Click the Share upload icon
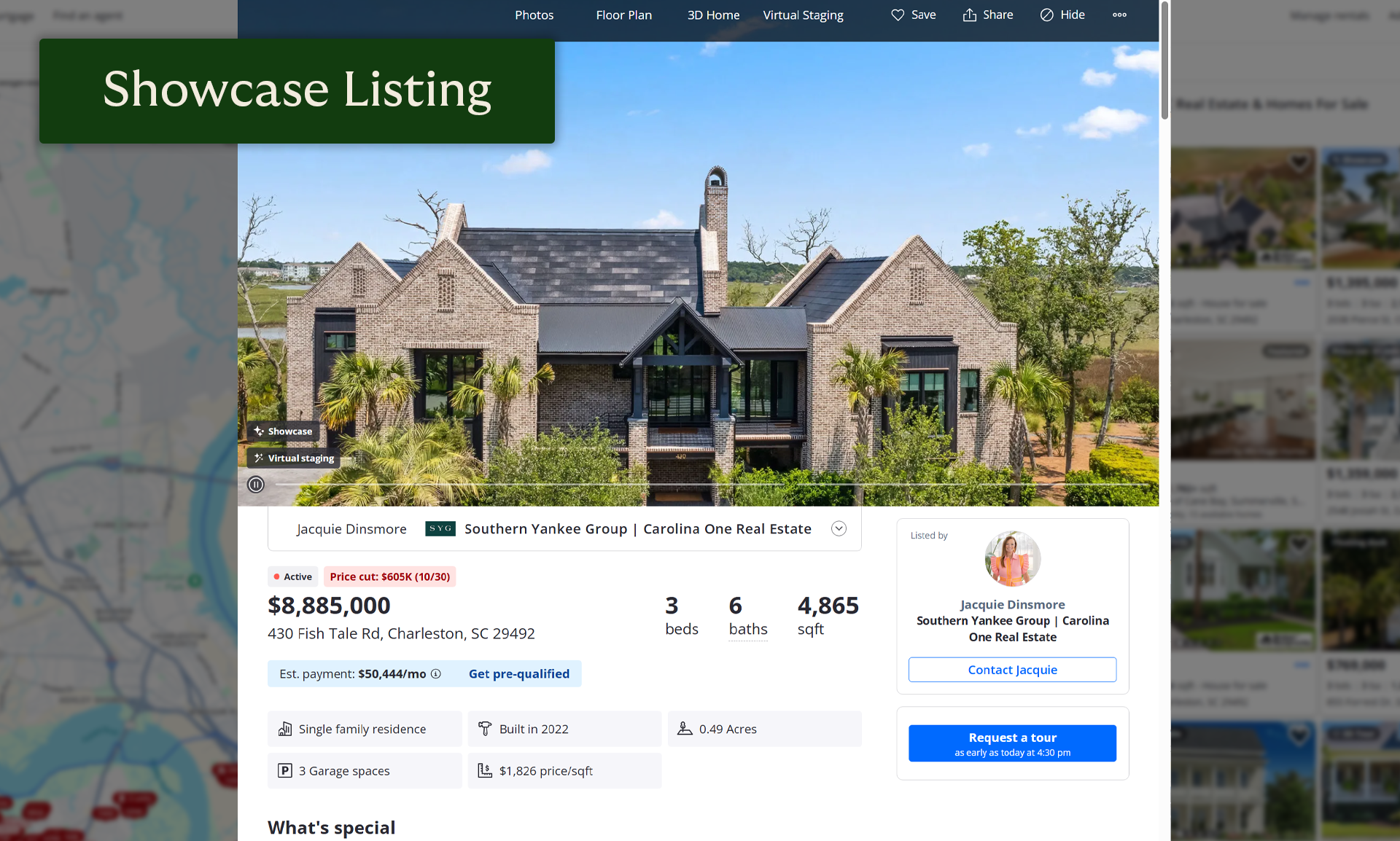The image size is (1400, 841). point(969,15)
